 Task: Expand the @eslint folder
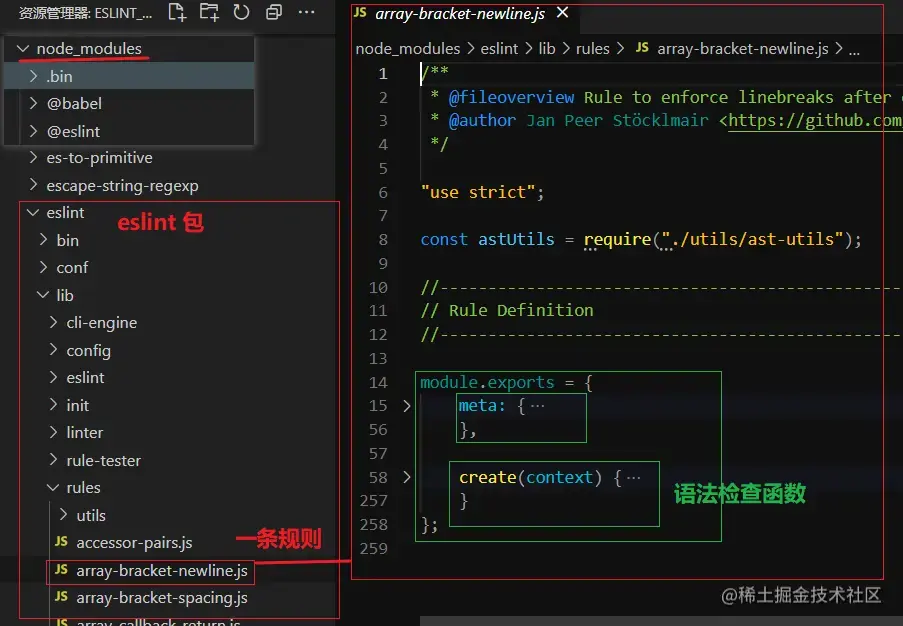pyautogui.click(x=33, y=131)
